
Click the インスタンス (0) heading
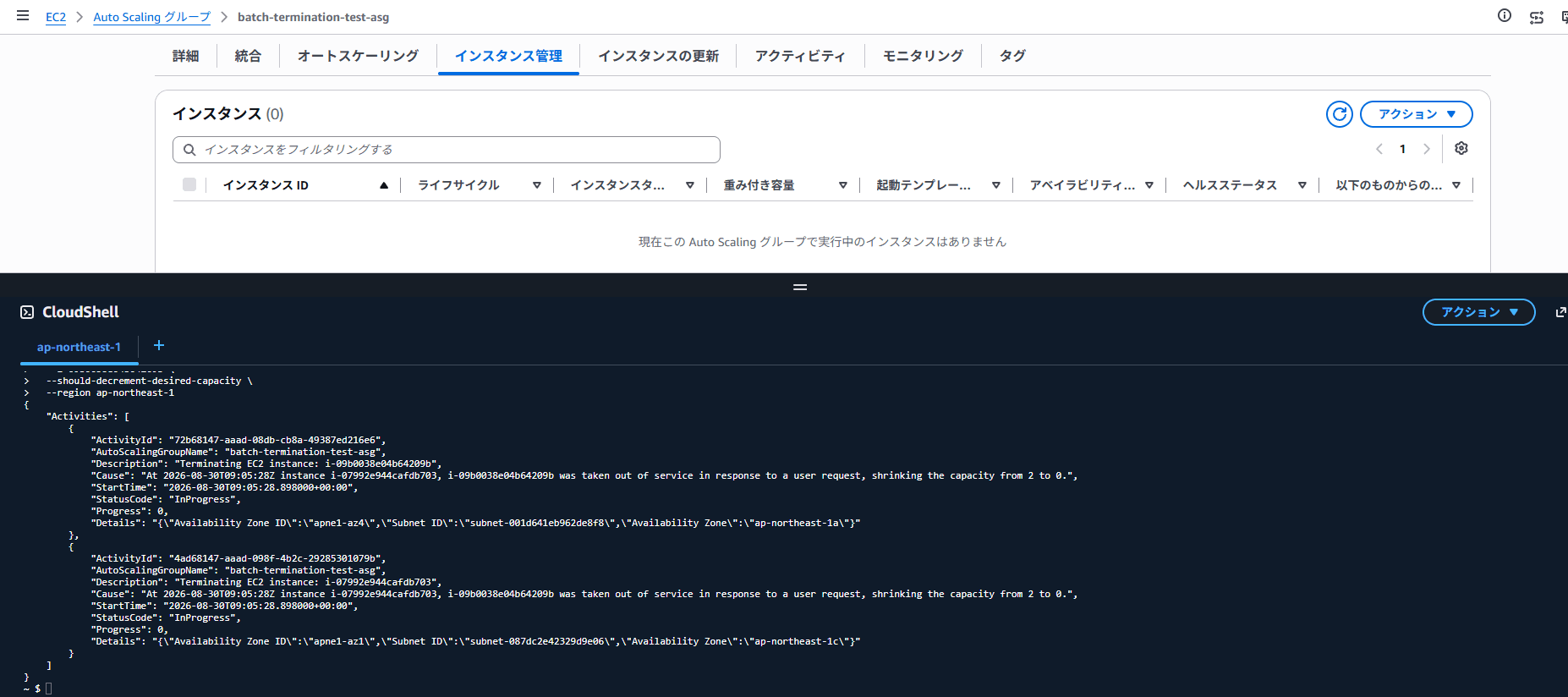[228, 114]
